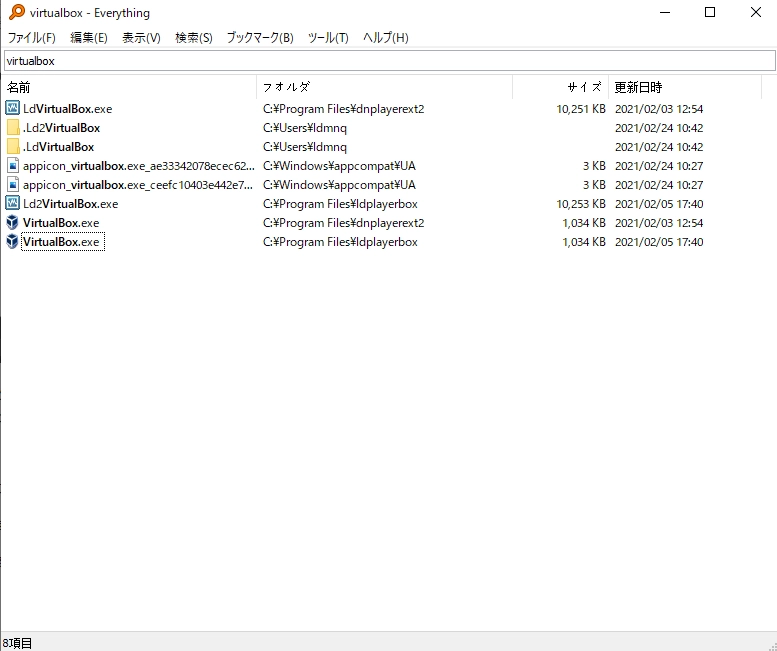Select appicon_virtualbox.exe_ae33342078ecec62 file name
Screen dimensions: 777x651
point(139,165)
